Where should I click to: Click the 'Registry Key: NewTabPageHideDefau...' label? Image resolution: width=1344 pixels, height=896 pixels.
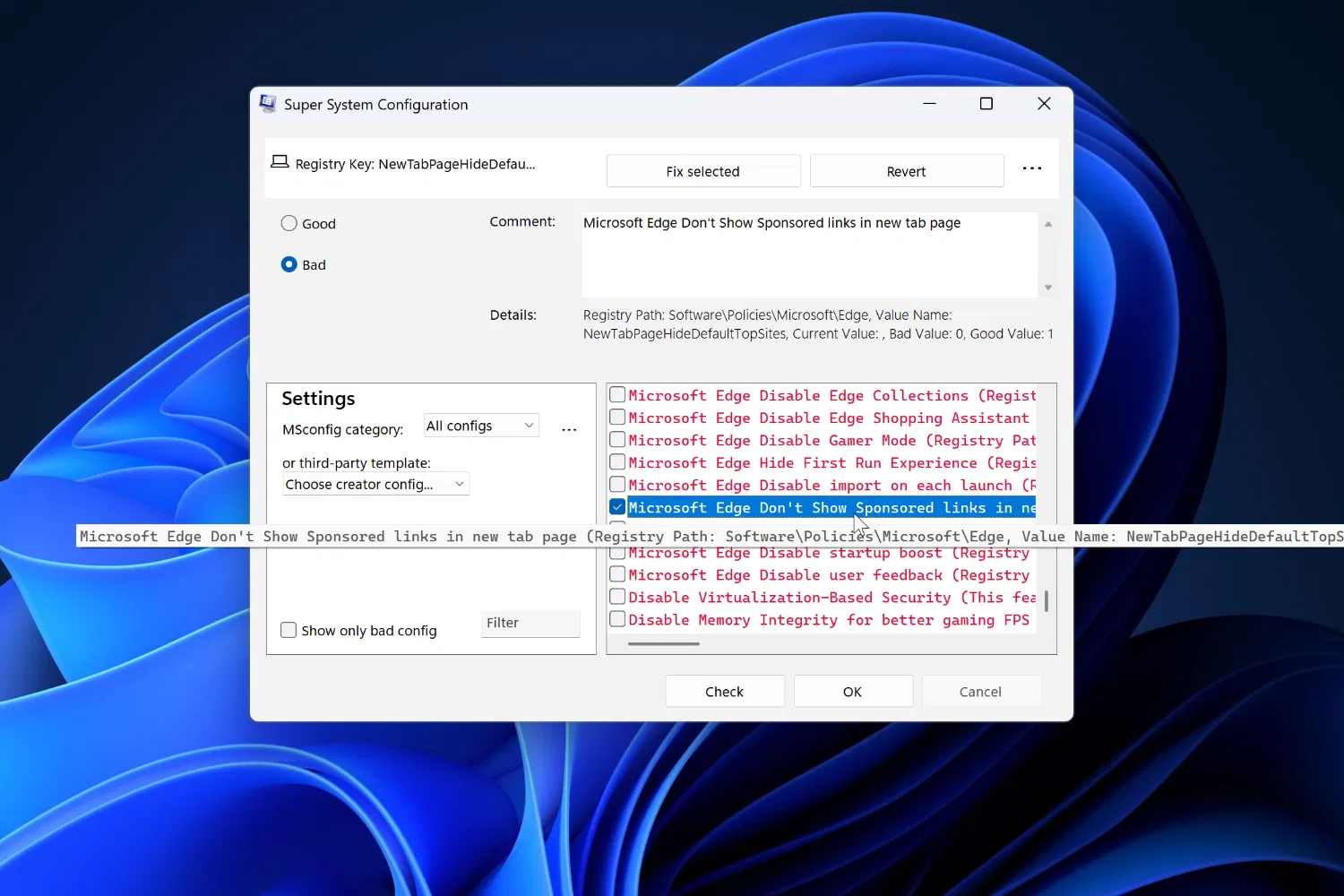(415, 164)
